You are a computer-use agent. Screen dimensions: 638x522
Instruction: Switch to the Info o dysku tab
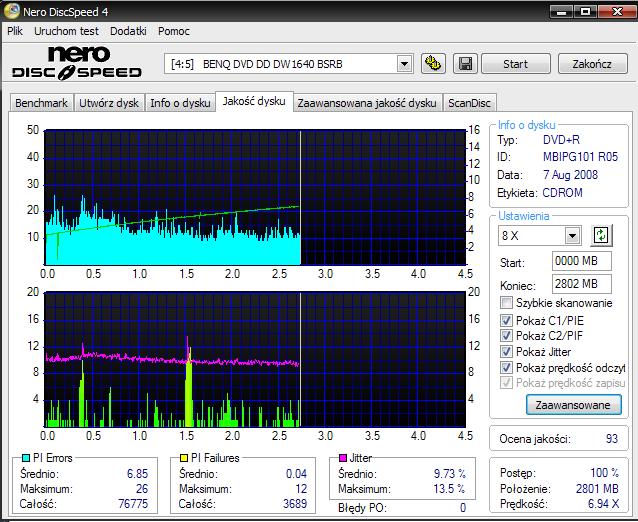[x=180, y=103]
